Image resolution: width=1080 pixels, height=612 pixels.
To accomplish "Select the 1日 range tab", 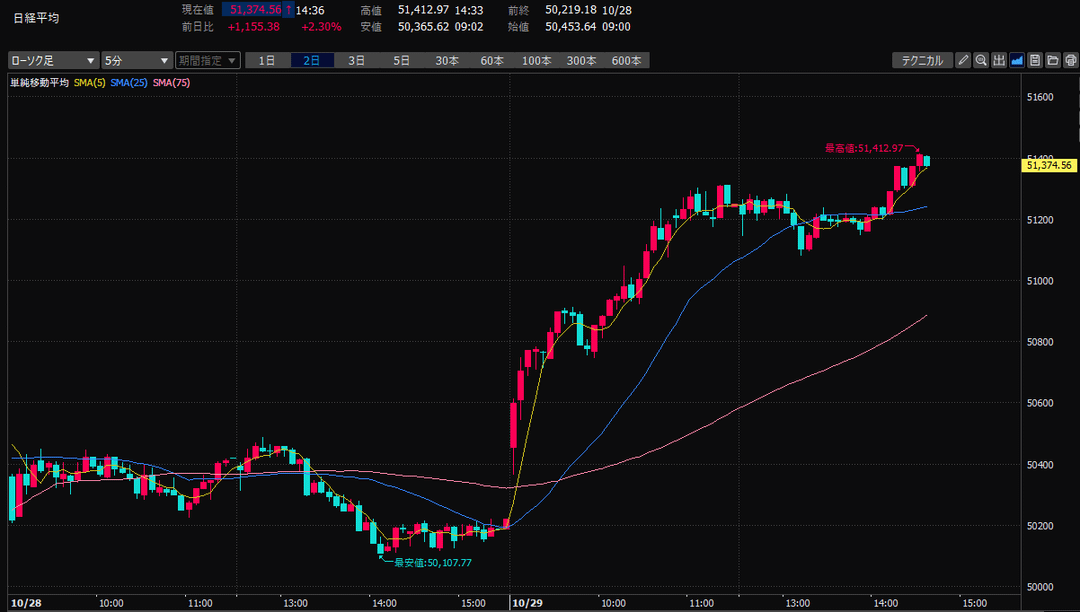I will [267, 60].
